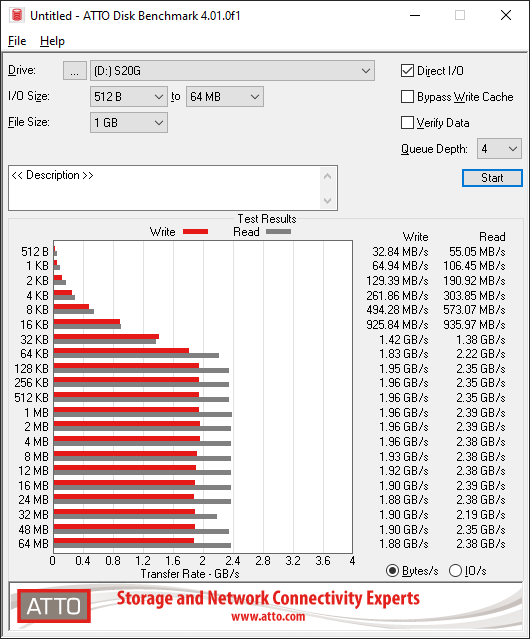Click the 2.22 GB/s read value
The width and height of the screenshot is (530, 639).
(x=481, y=354)
